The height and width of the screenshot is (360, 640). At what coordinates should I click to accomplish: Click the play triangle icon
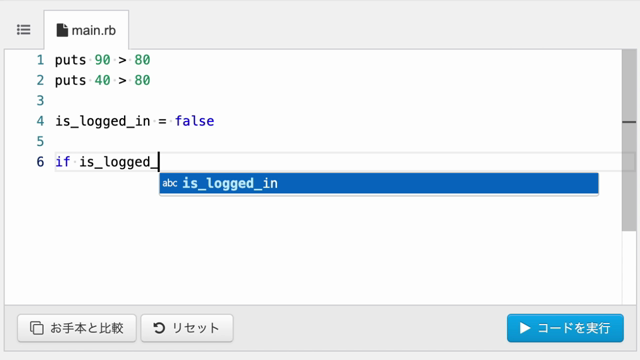pos(525,328)
